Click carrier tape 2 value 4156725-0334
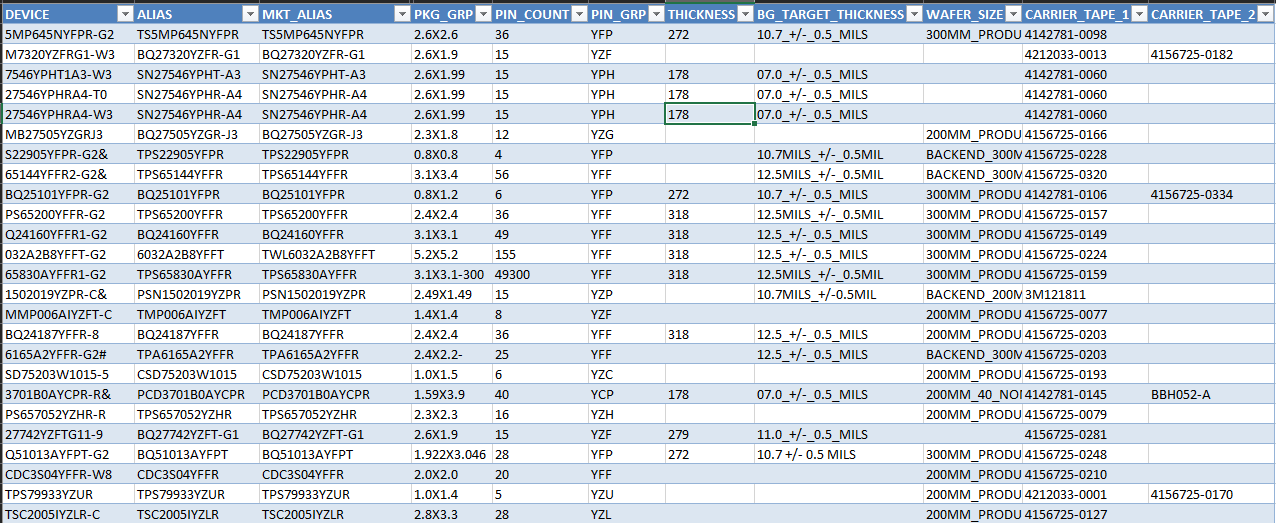 click(x=1211, y=194)
